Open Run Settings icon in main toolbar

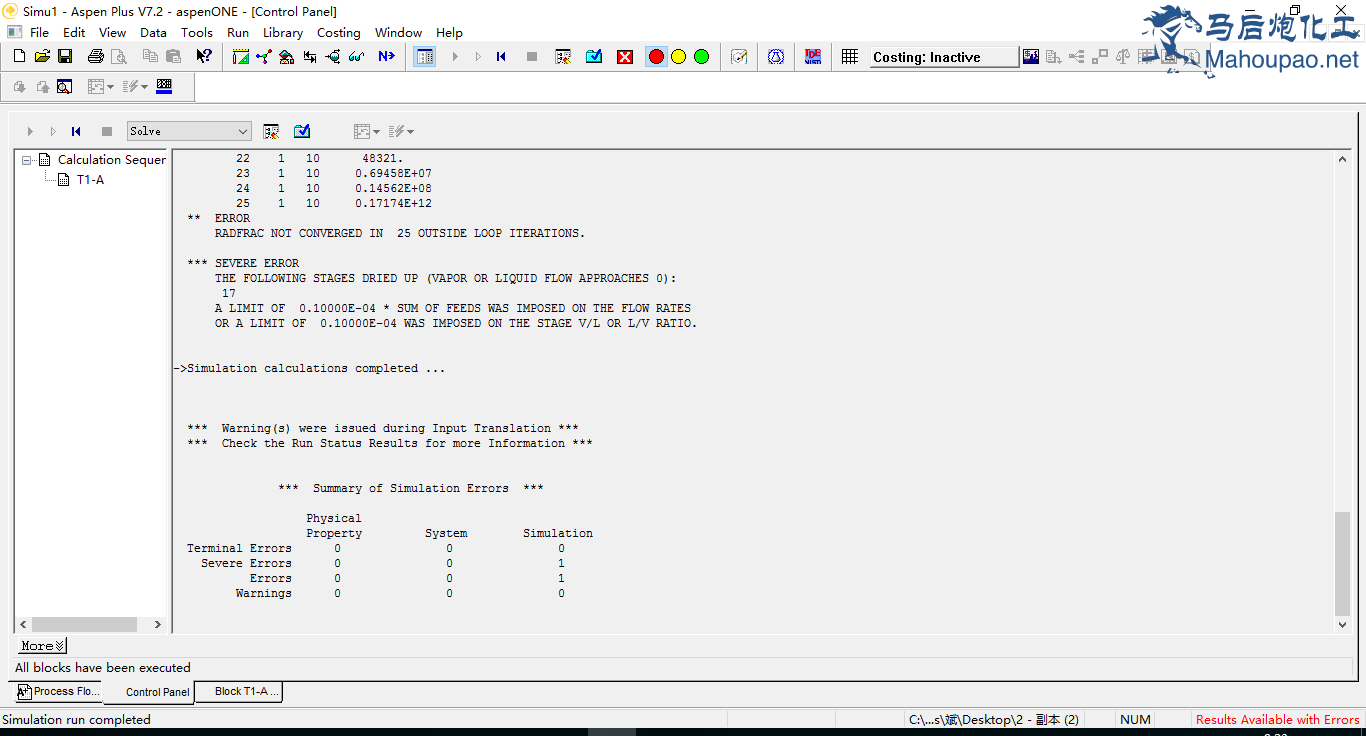coord(563,57)
